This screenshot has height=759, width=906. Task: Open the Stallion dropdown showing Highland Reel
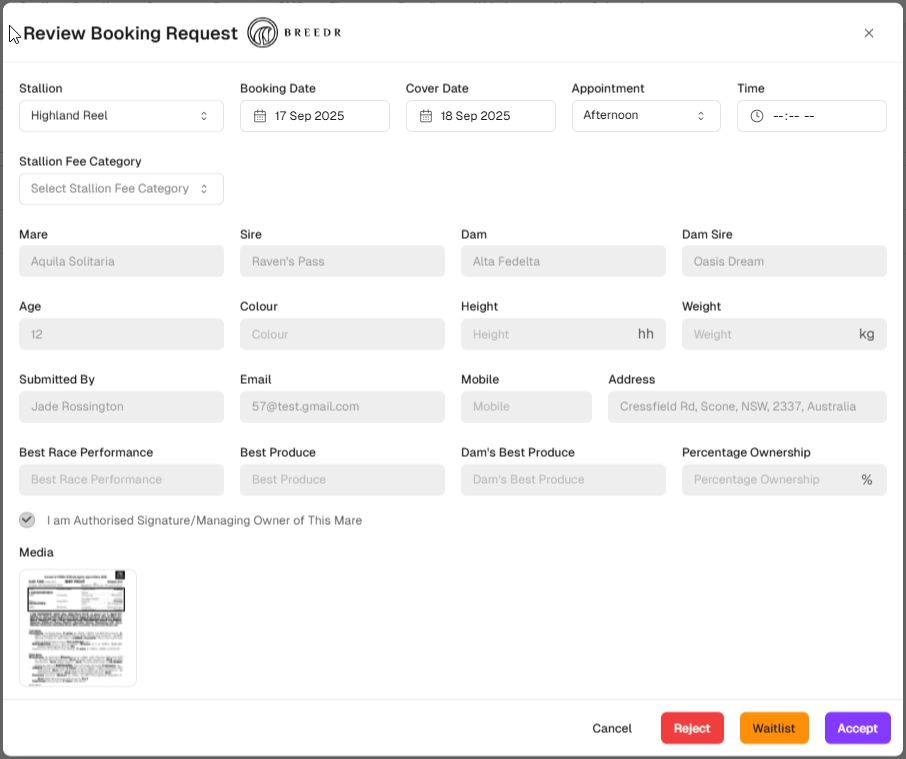pos(120,116)
